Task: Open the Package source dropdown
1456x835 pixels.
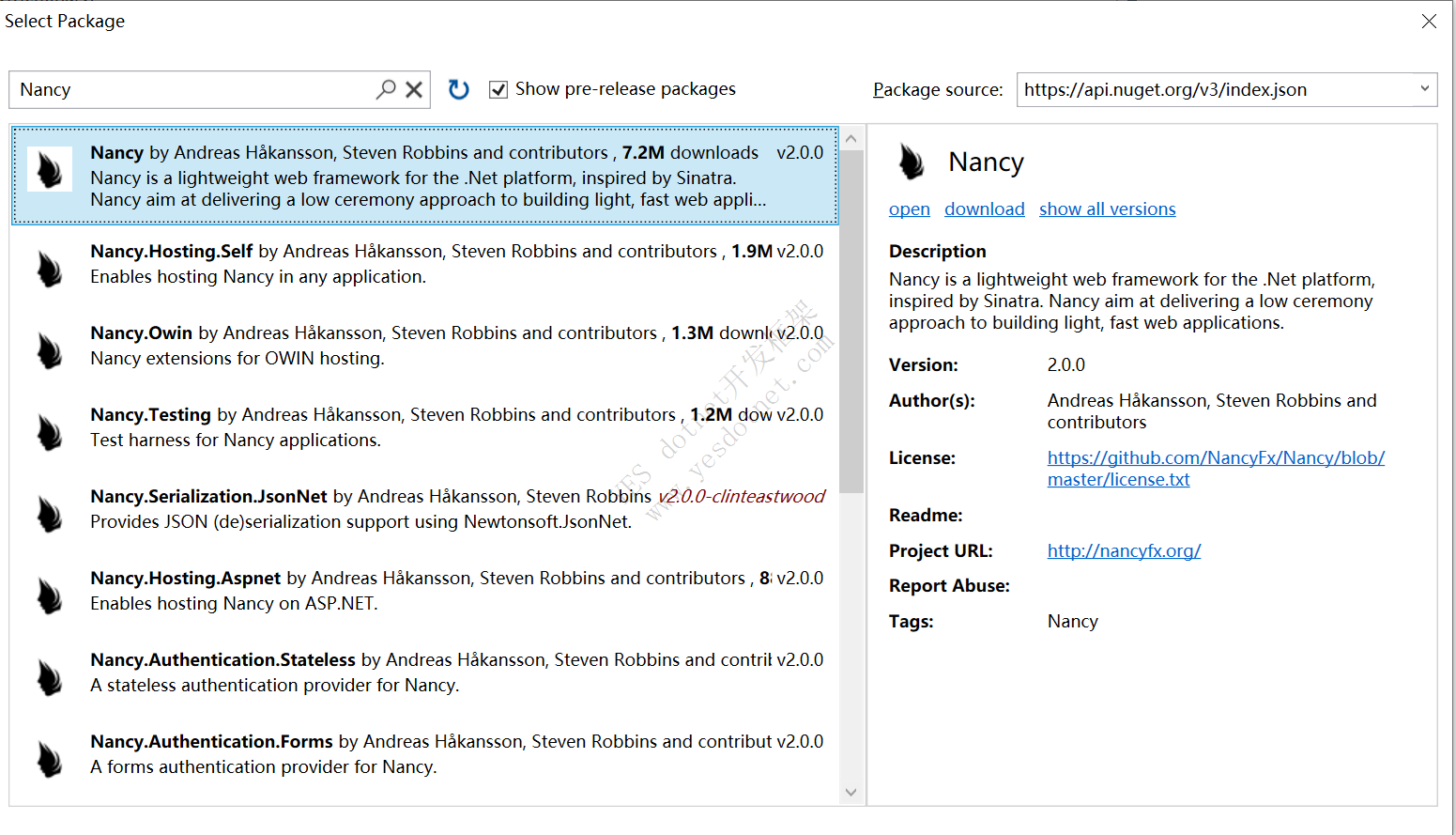Action: coord(1424,89)
